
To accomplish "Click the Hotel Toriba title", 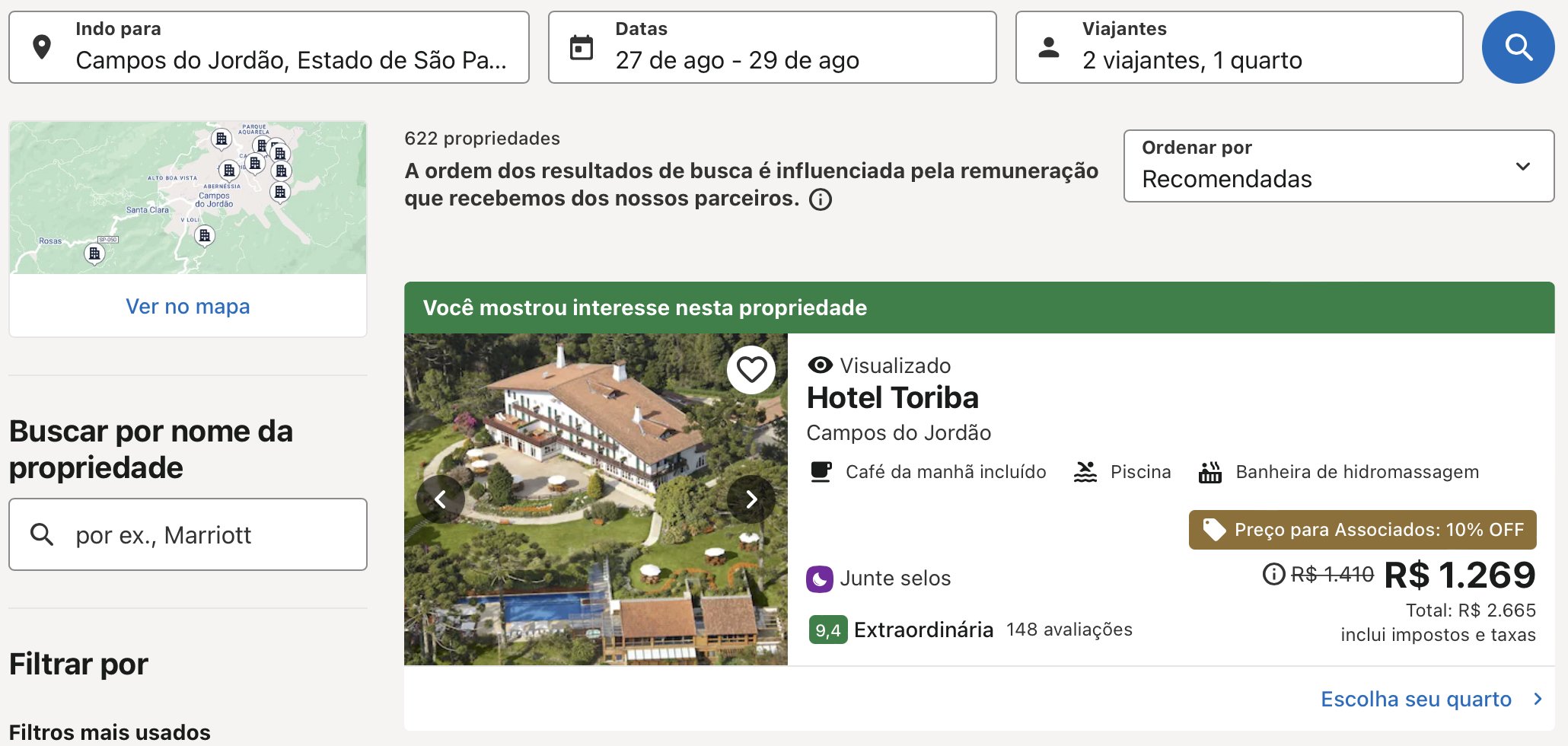I will coord(892,397).
